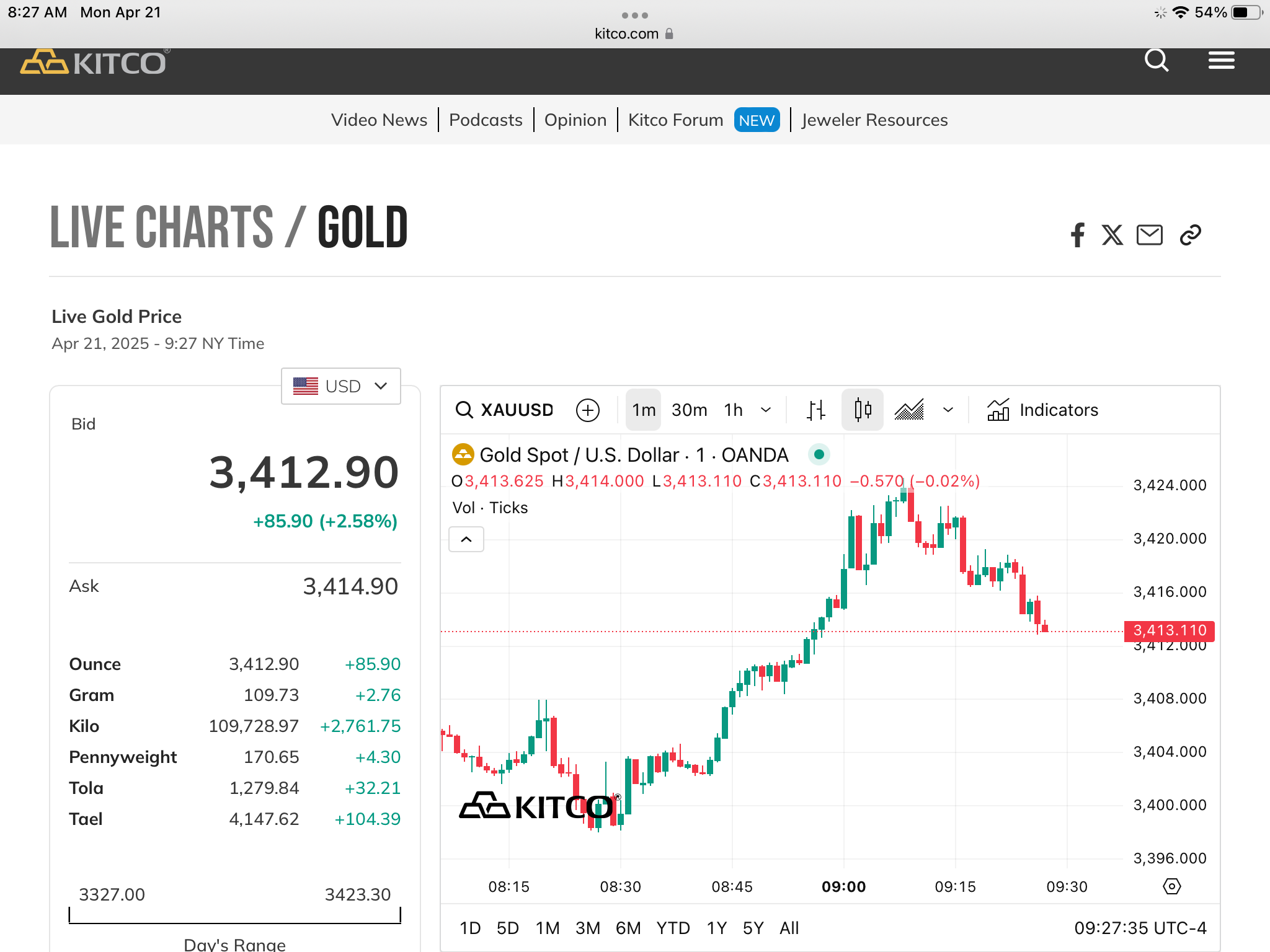Open the Opinion link
The height and width of the screenshot is (952, 1270).
575,120
